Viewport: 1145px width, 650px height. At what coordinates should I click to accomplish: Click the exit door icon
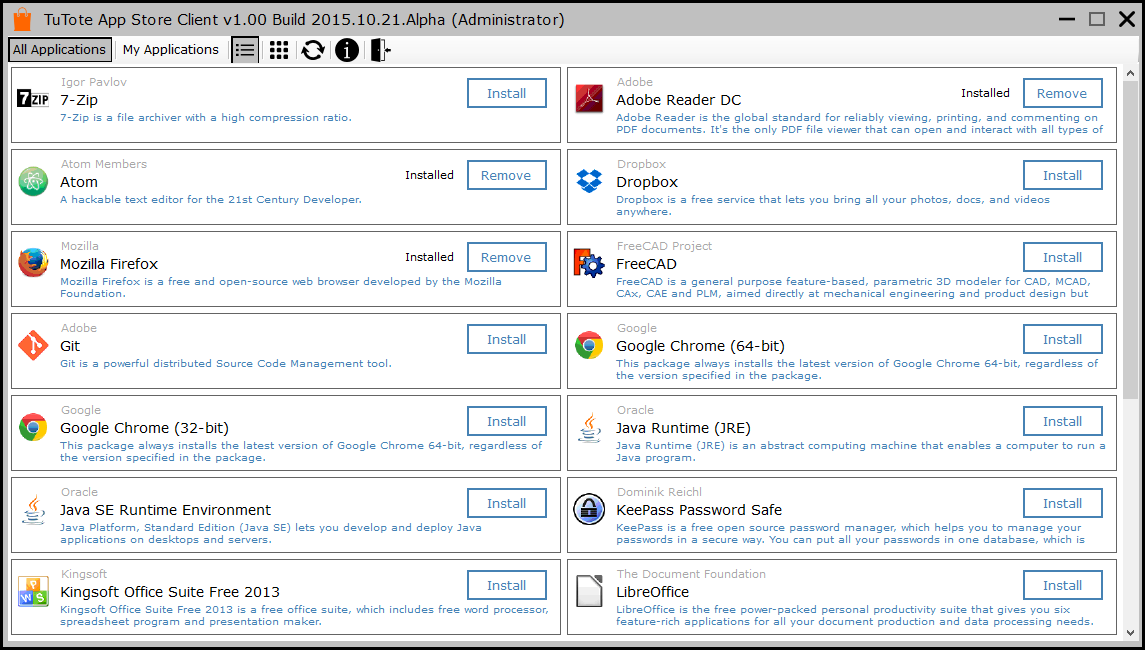380,50
